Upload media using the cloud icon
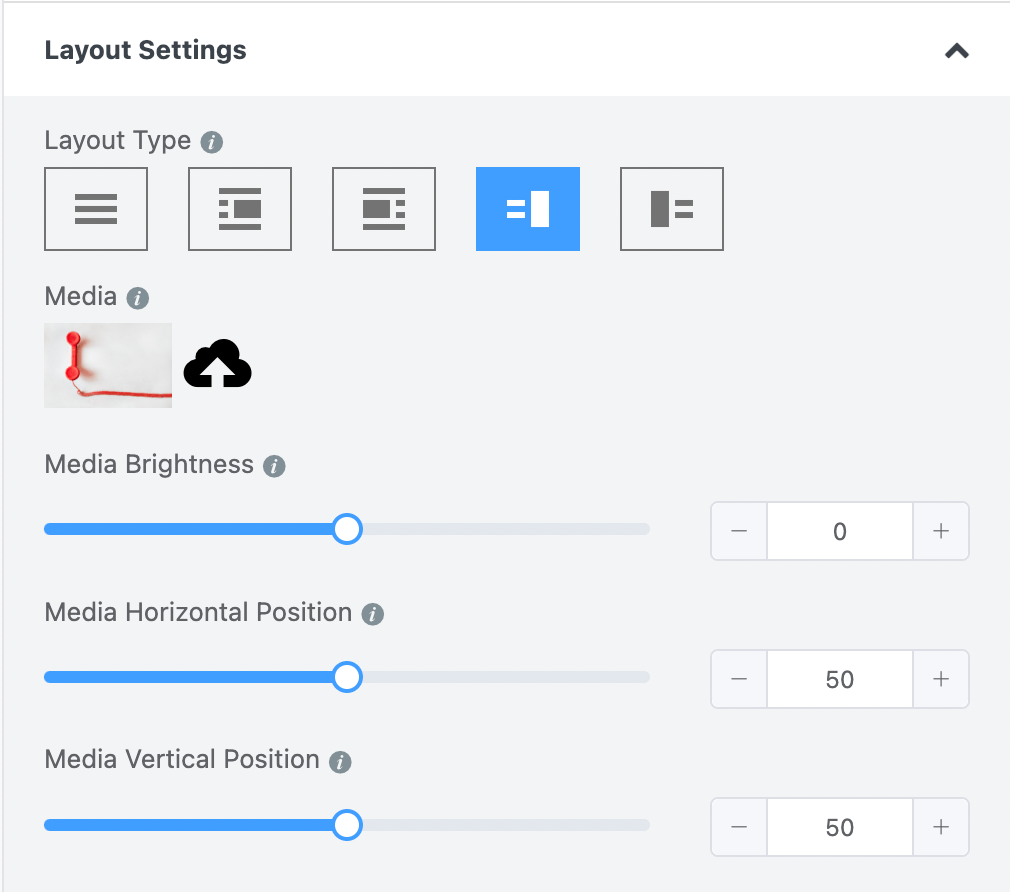The width and height of the screenshot is (1010, 892). [x=218, y=363]
